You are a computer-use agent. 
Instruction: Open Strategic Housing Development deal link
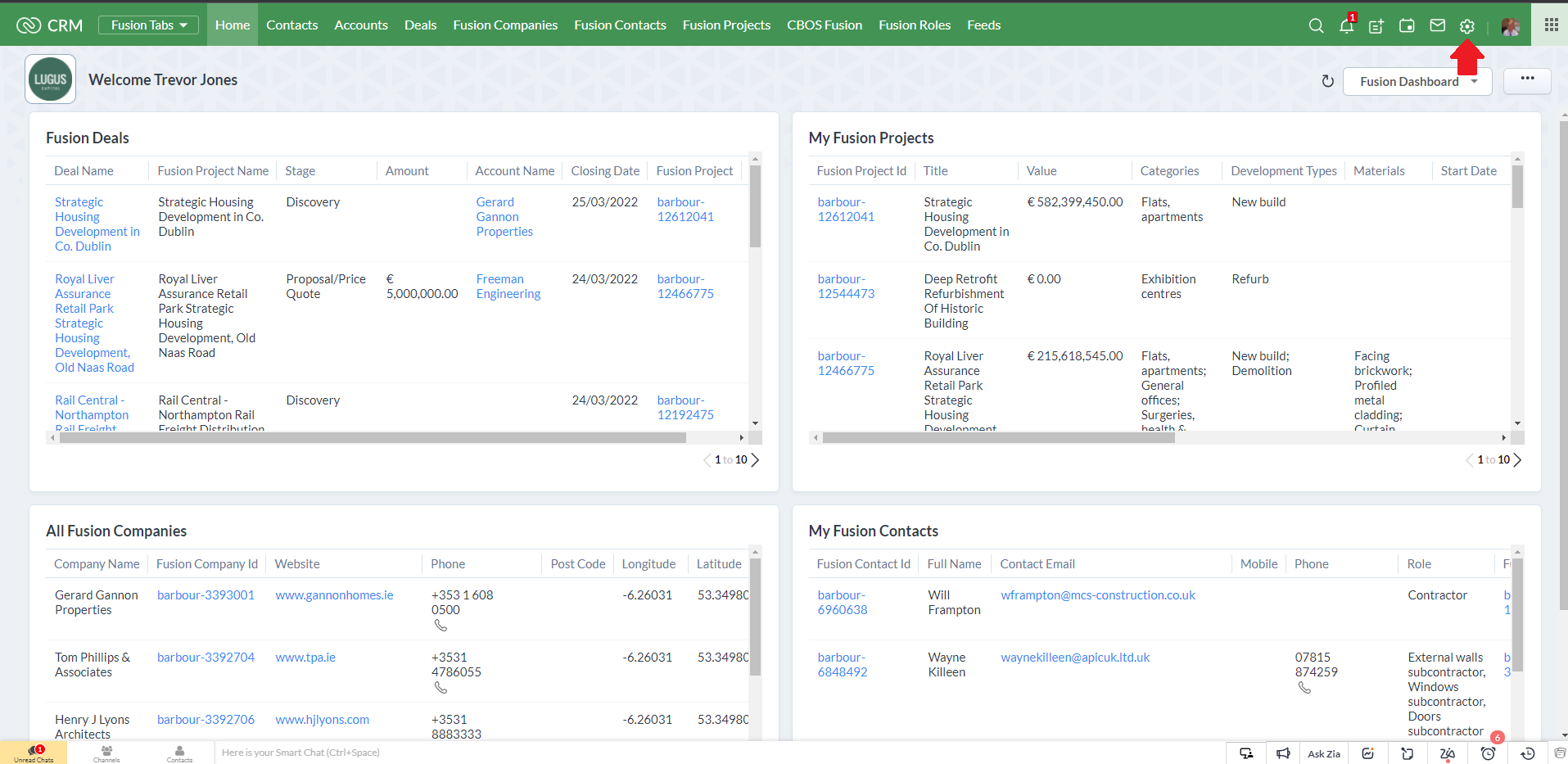97,224
